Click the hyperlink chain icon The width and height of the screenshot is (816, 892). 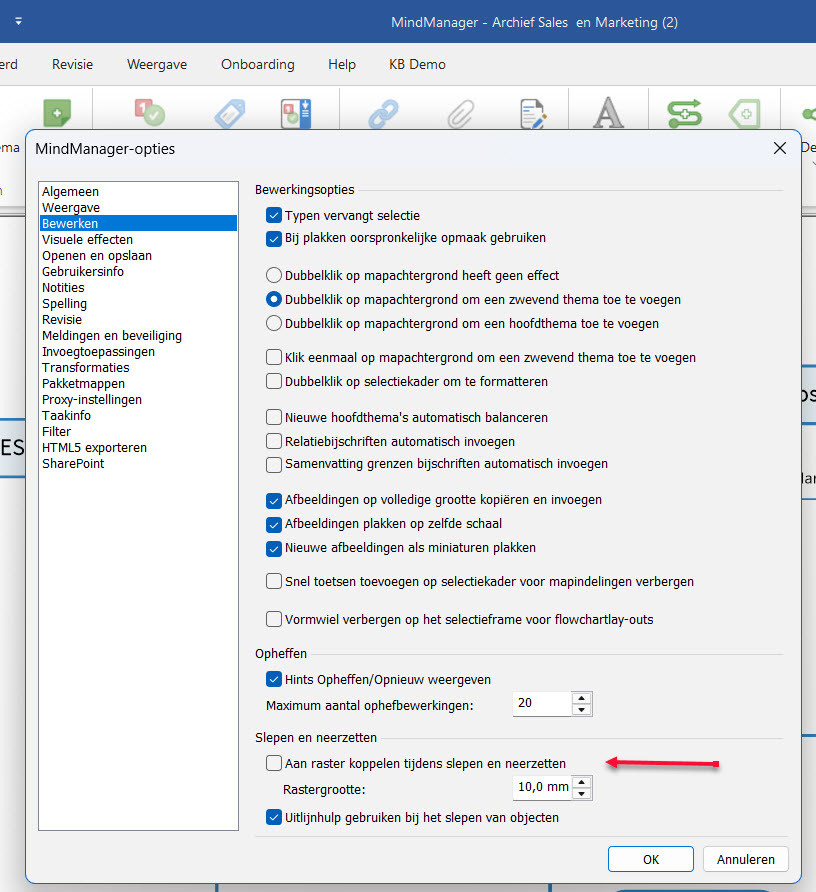pos(383,113)
